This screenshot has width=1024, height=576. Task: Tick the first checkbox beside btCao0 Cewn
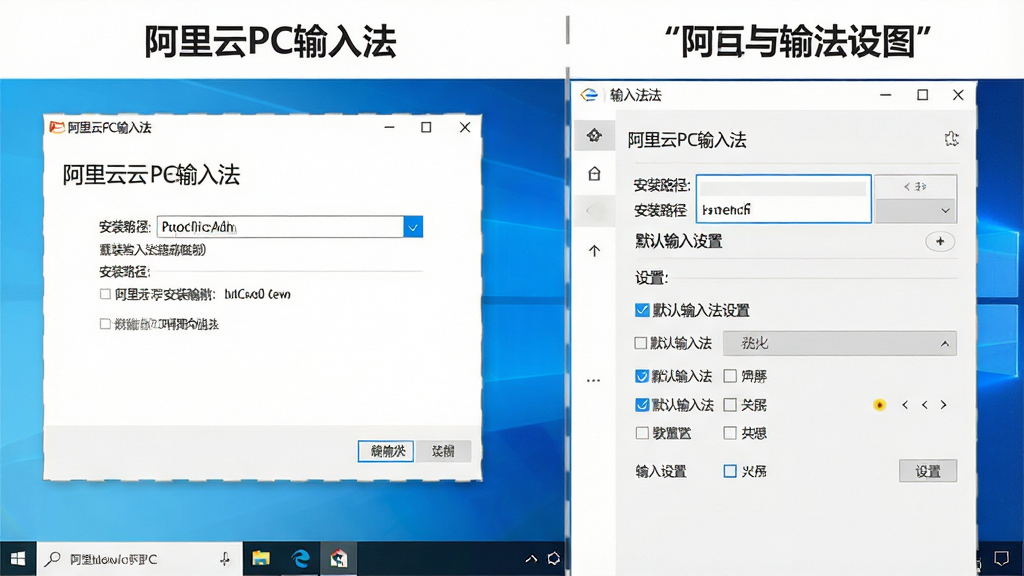pyautogui.click(x=105, y=295)
